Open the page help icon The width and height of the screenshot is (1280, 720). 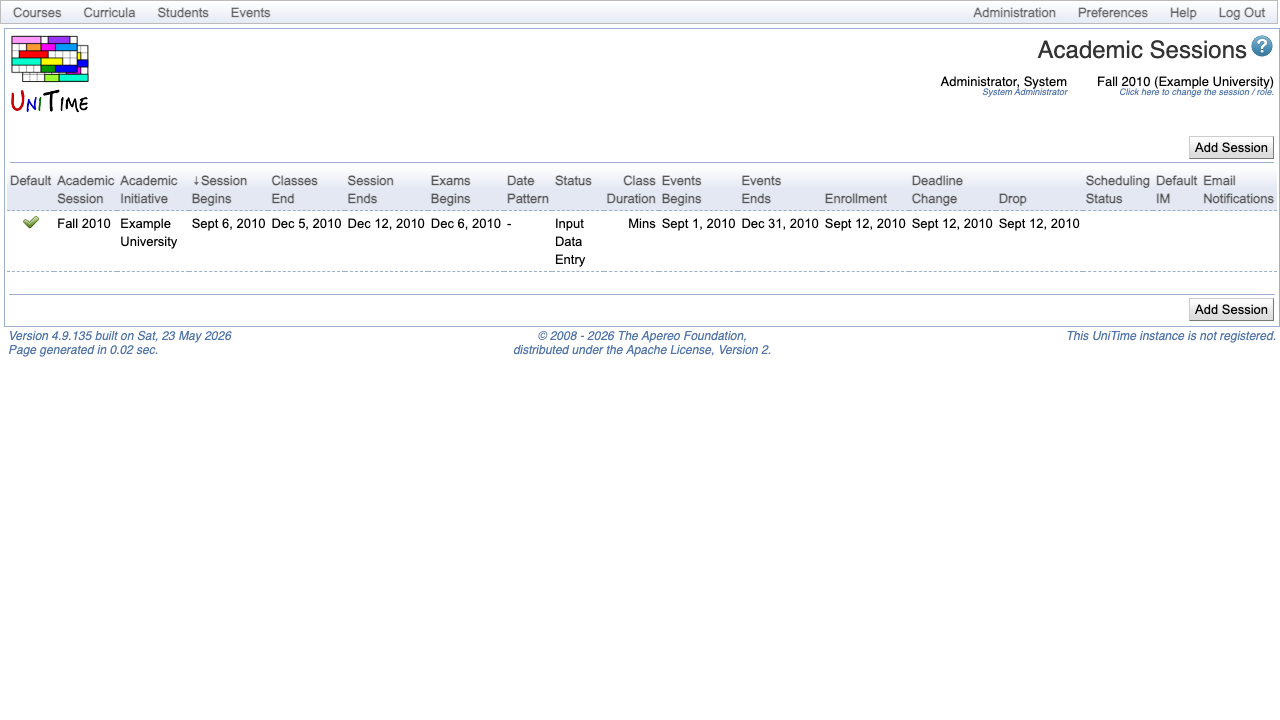1262,46
